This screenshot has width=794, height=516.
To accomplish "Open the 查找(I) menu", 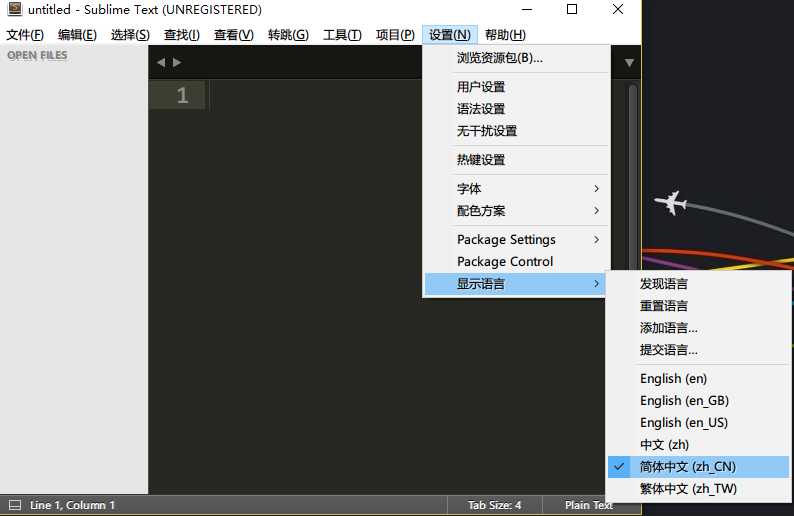I will [182, 35].
